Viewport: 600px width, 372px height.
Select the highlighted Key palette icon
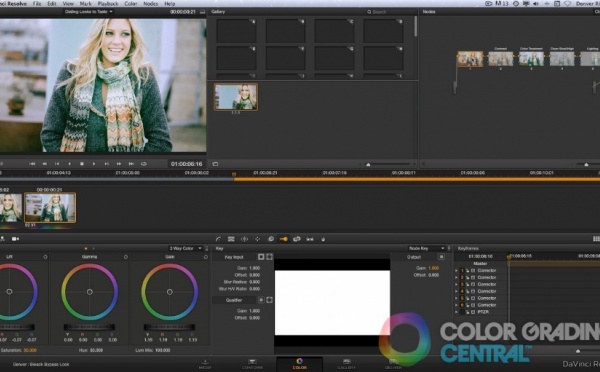284,239
